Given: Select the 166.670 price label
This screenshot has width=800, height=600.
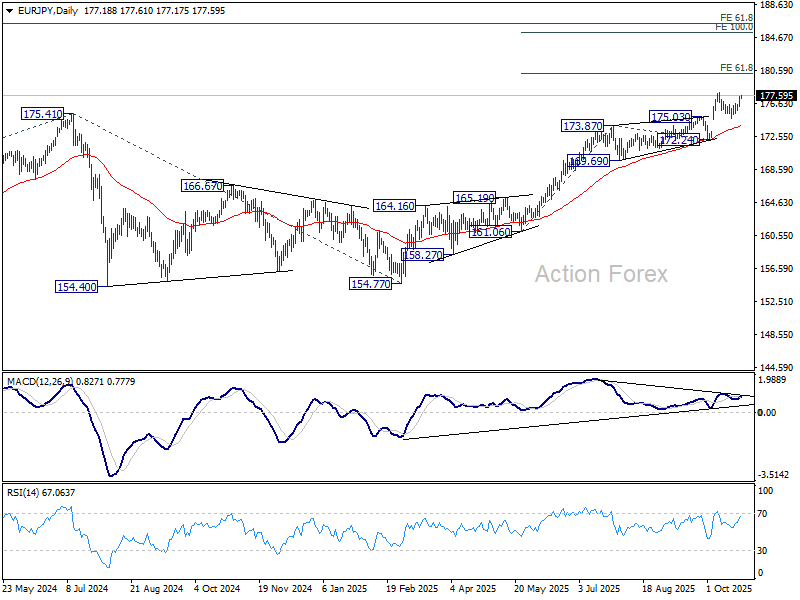Looking at the screenshot, I should (203, 186).
